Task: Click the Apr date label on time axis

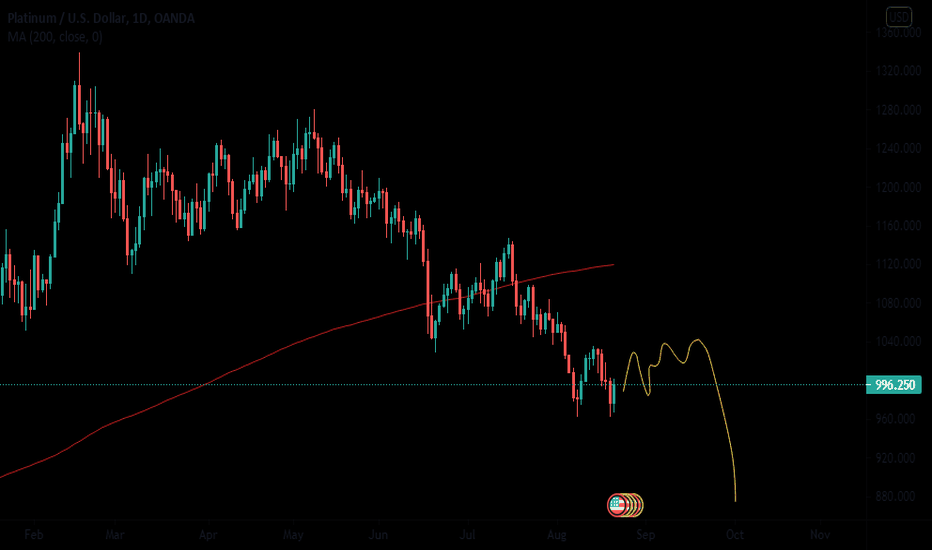Action: pyautogui.click(x=208, y=535)
